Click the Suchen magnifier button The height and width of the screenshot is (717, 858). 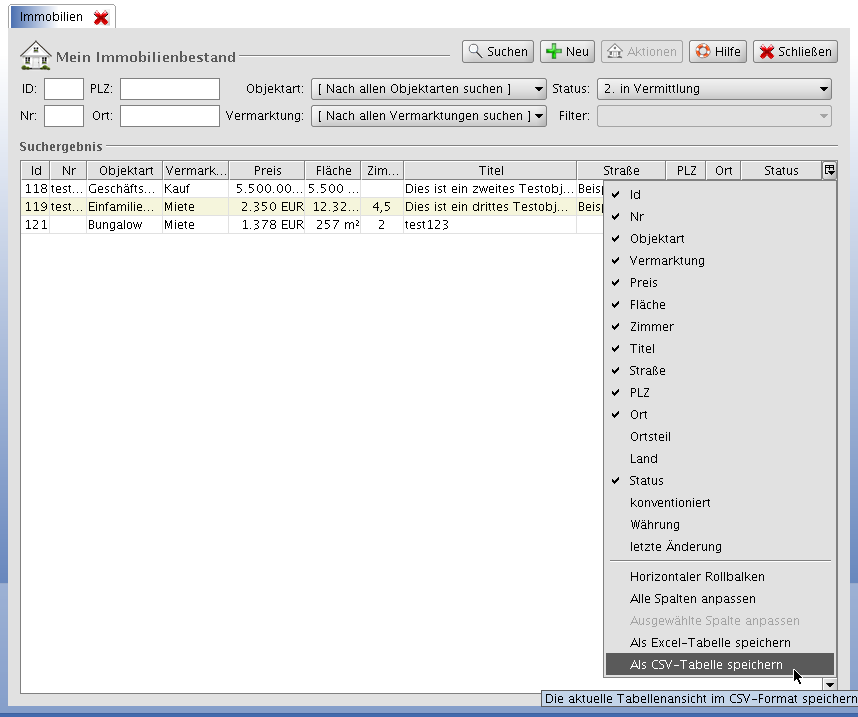point(497,52)
